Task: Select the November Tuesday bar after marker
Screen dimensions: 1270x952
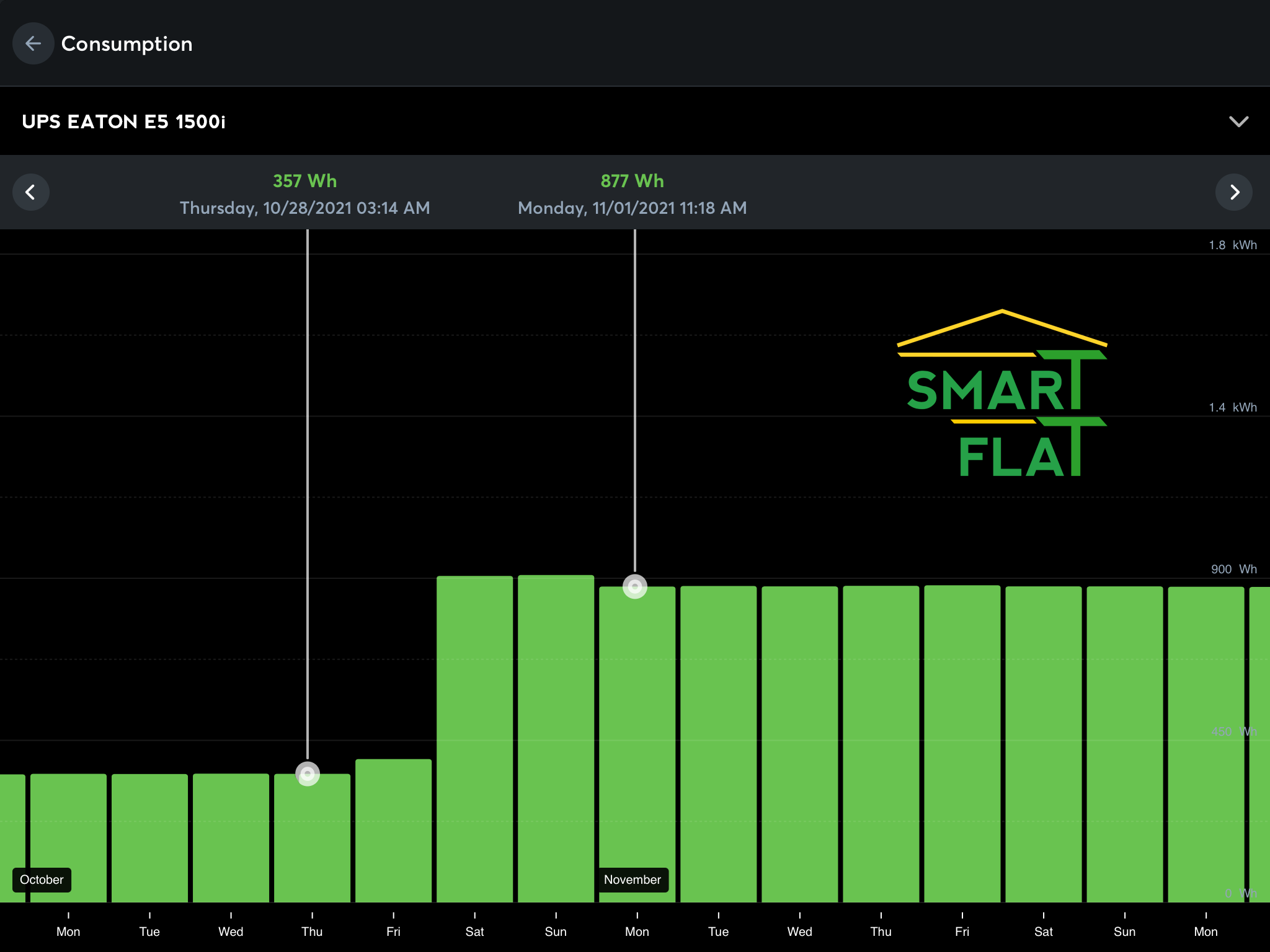Action: 718,744
